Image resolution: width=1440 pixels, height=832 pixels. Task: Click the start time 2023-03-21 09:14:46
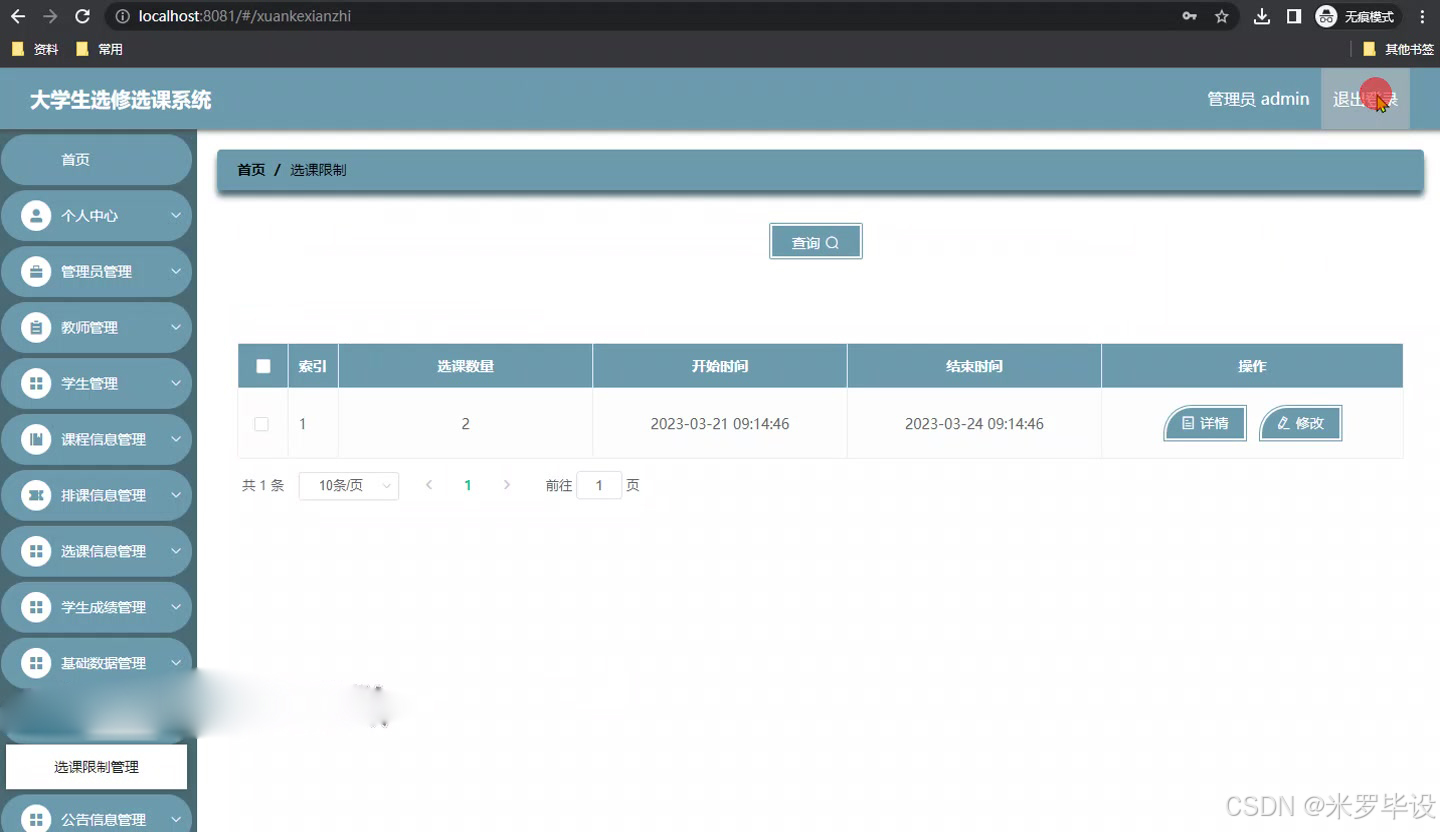click(720, 424)
